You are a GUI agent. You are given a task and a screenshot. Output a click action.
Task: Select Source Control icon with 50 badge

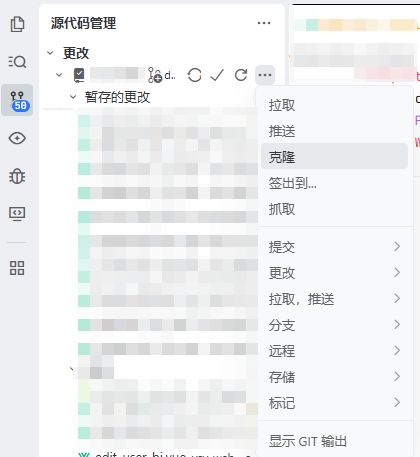tap(17, 100)
